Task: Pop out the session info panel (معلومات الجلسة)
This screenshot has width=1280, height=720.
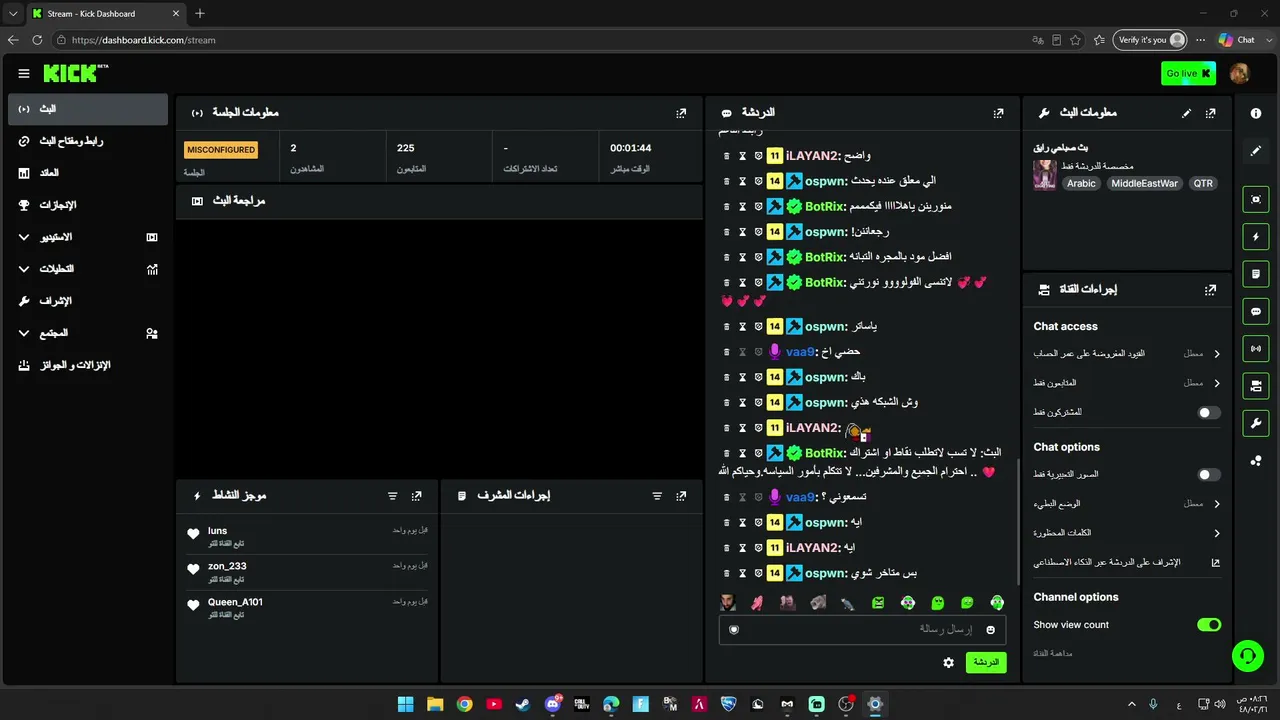Action: click(681, 113)
